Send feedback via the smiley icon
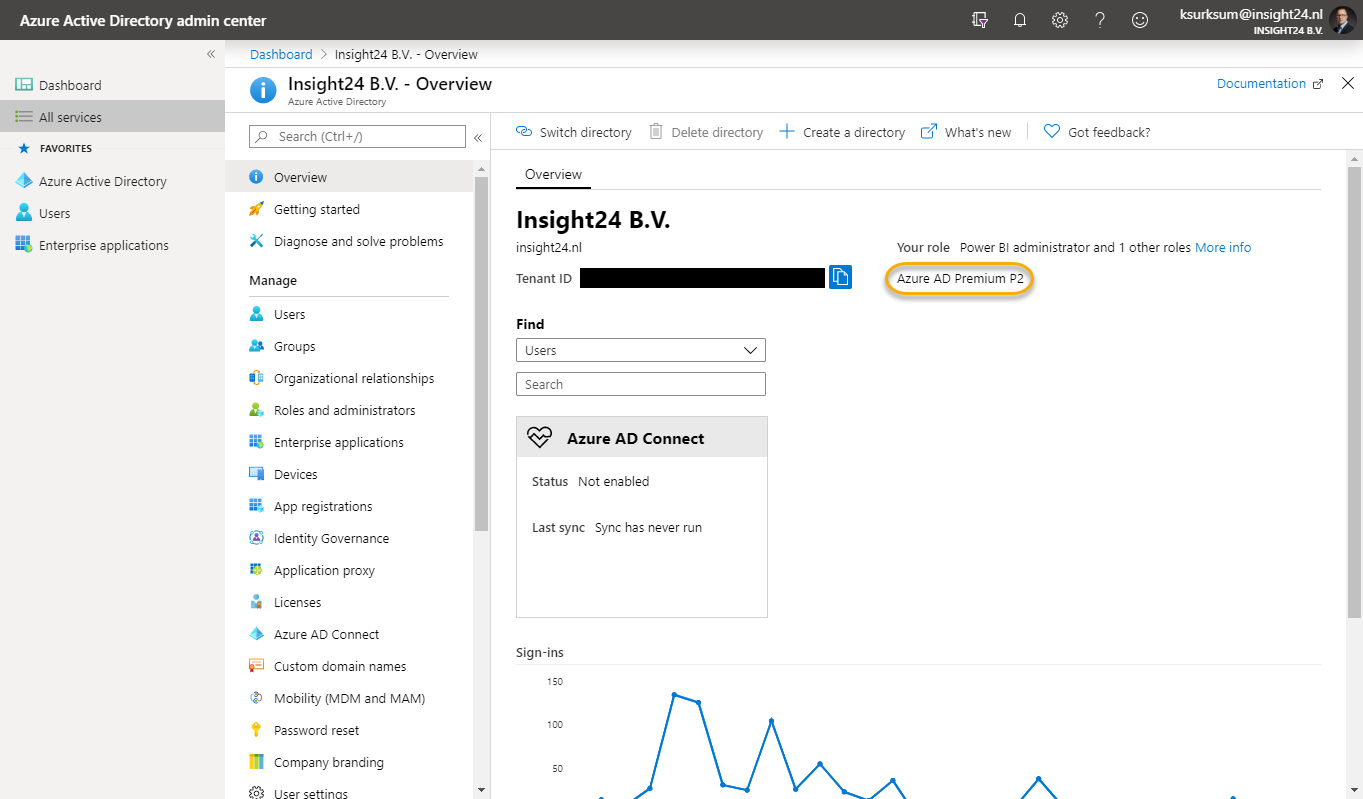Image resolution: width=1363 pixels, height=799 pixels. click(1140, 20)
